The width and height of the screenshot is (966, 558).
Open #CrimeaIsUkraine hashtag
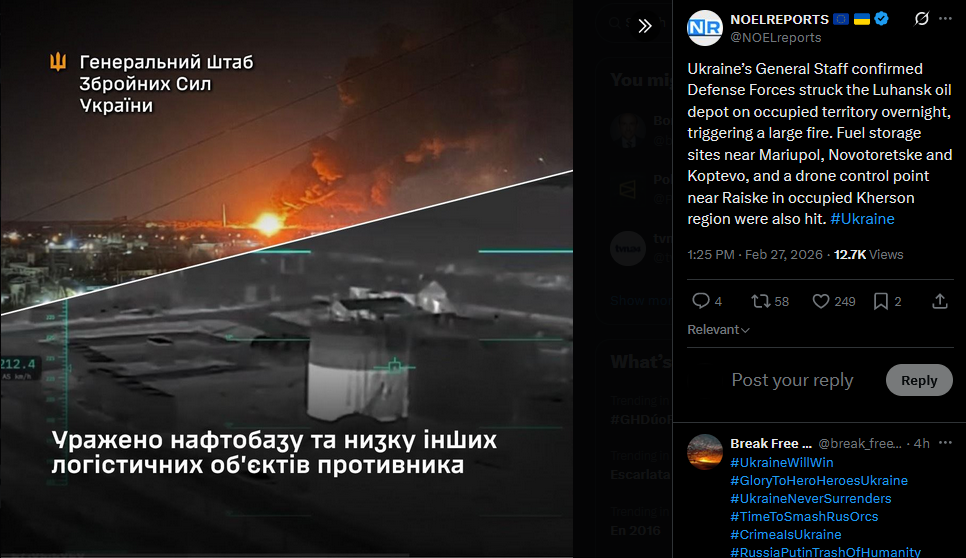point(785,535)
